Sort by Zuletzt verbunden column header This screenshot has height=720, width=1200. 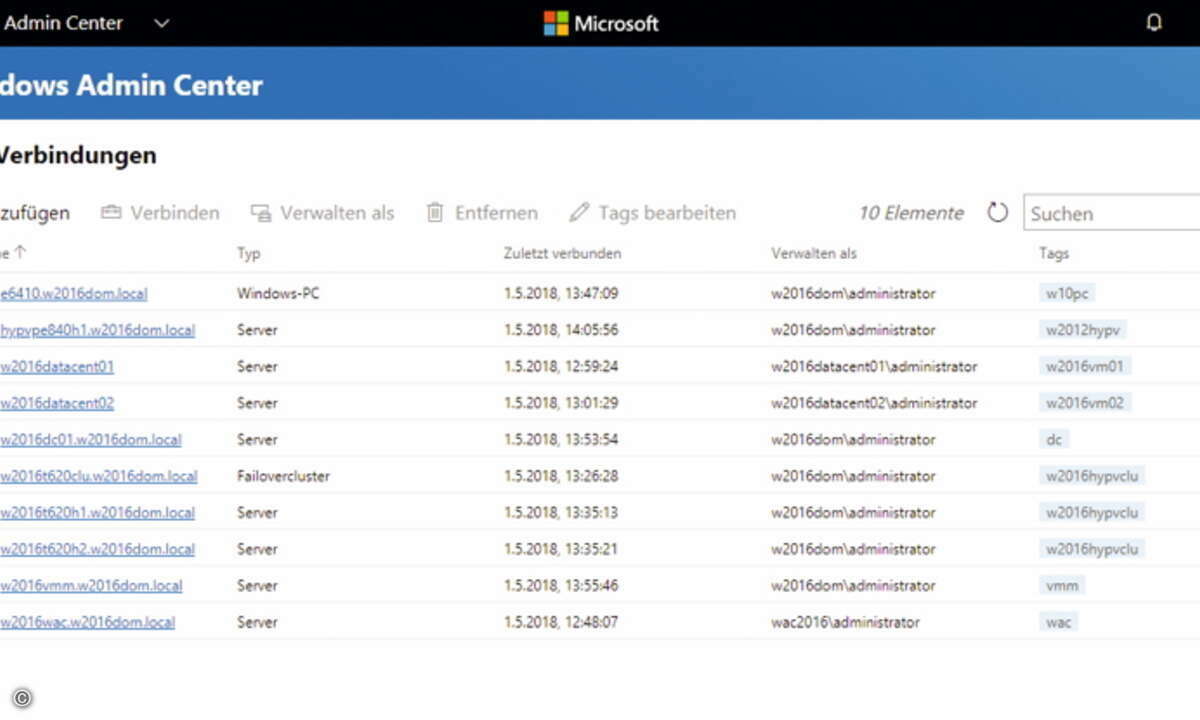click(562, 254)
